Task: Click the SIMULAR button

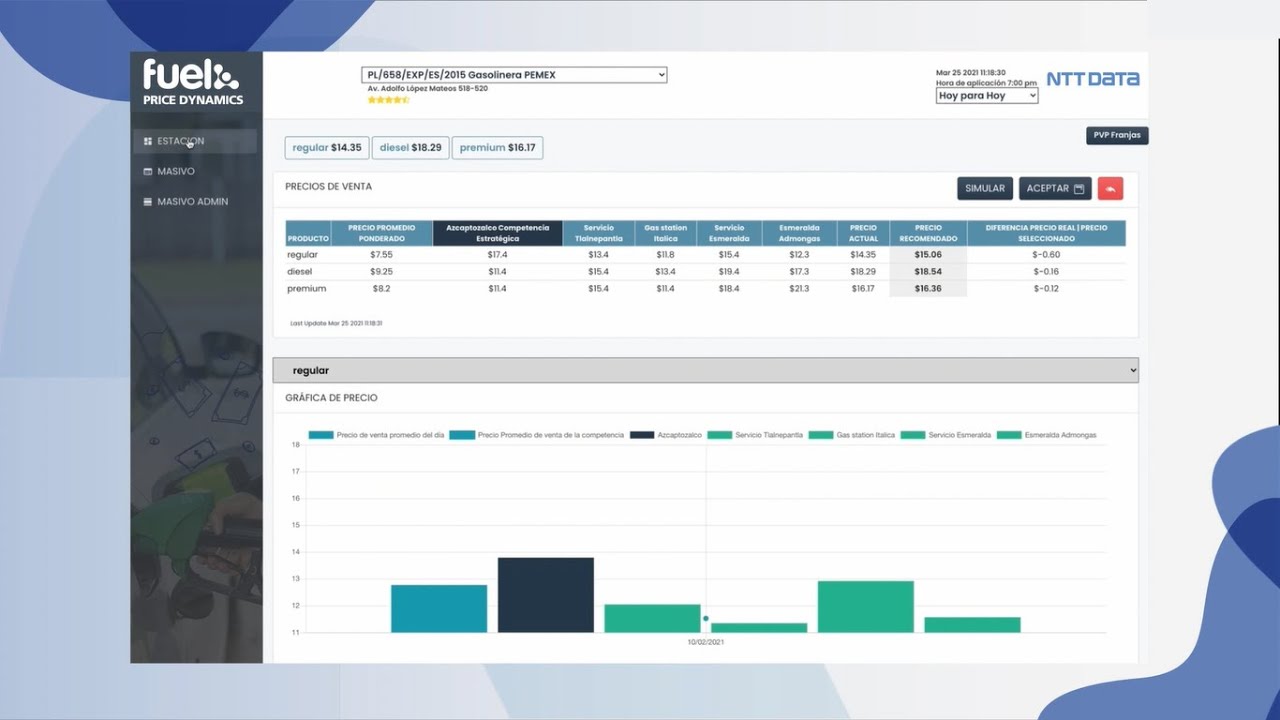Action: tap(985, 188)
